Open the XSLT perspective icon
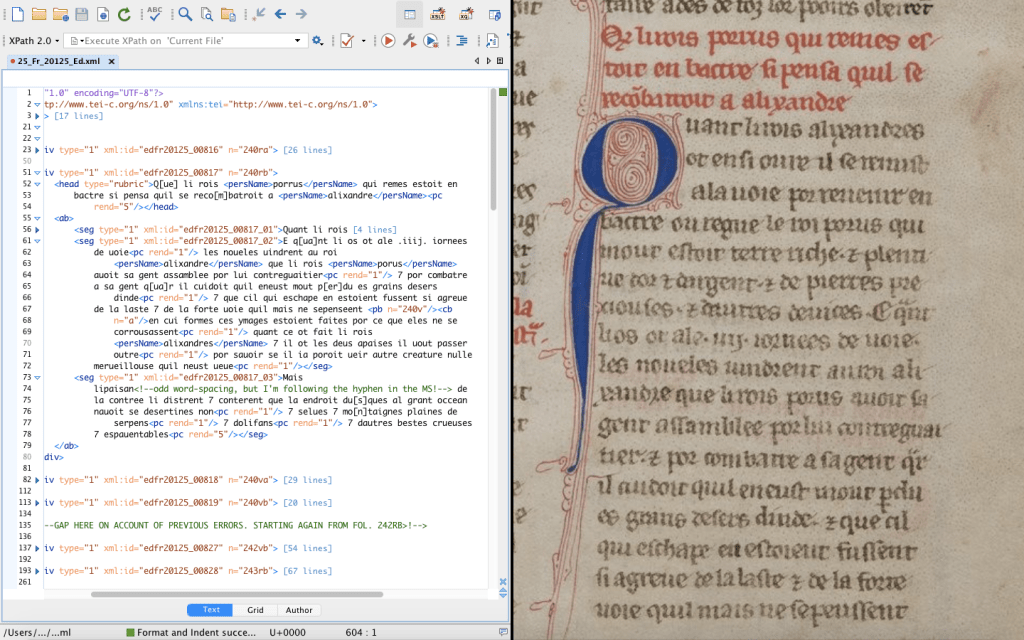The height and width of the screenshot is (640, 1024). 438,14
